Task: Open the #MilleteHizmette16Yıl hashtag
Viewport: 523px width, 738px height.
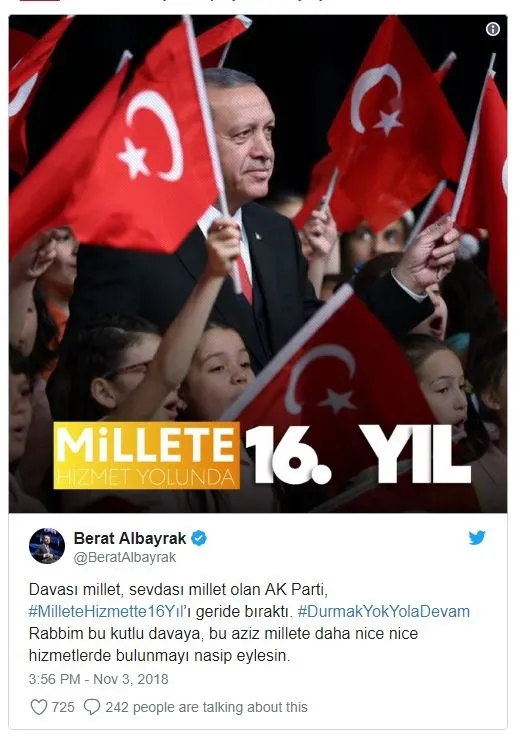Action: (x=105, y=611)
